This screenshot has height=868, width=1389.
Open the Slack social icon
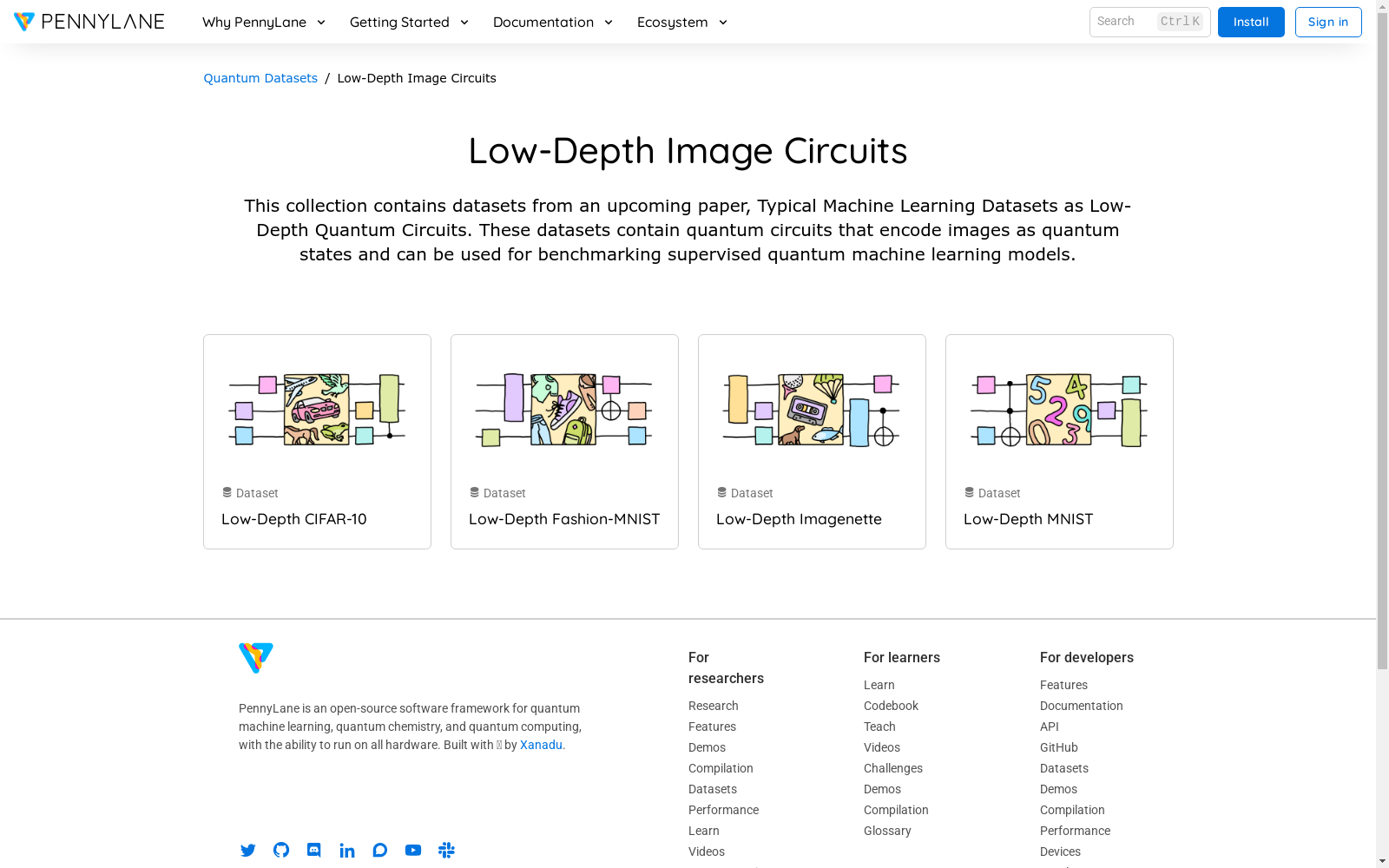coord(446,851)
